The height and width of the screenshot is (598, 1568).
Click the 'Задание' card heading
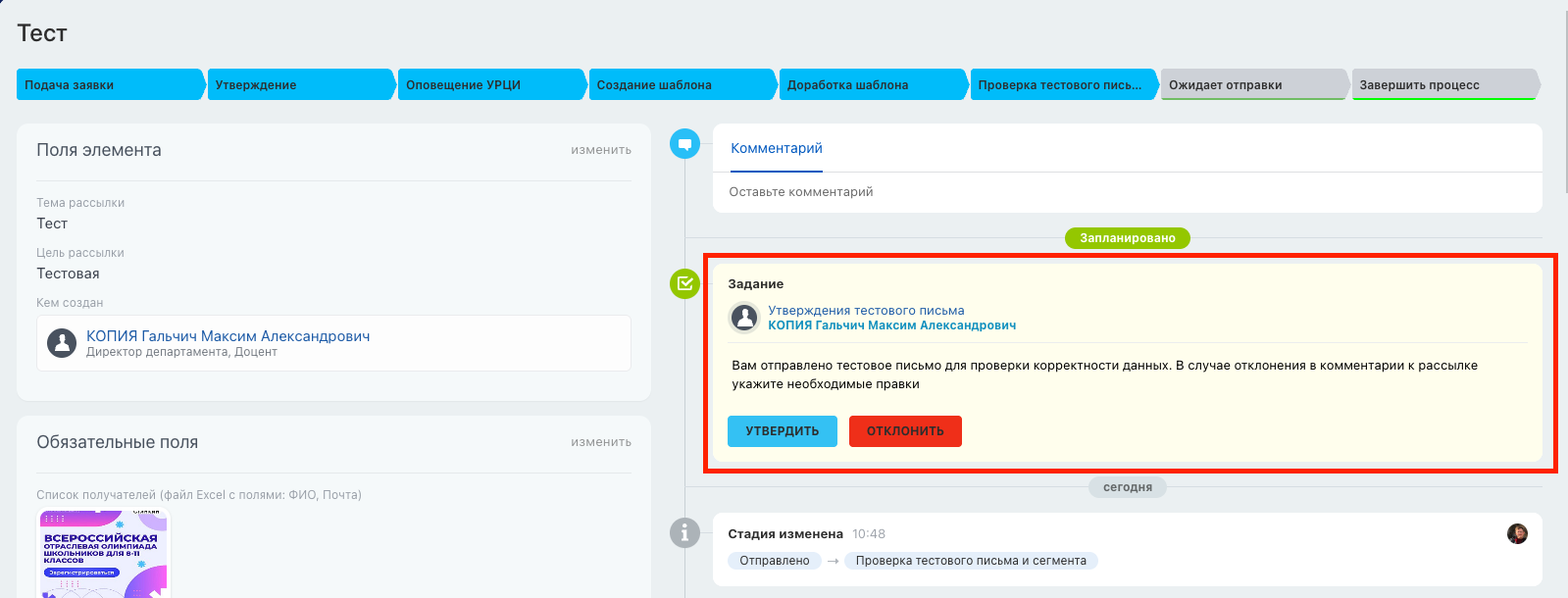756,284
